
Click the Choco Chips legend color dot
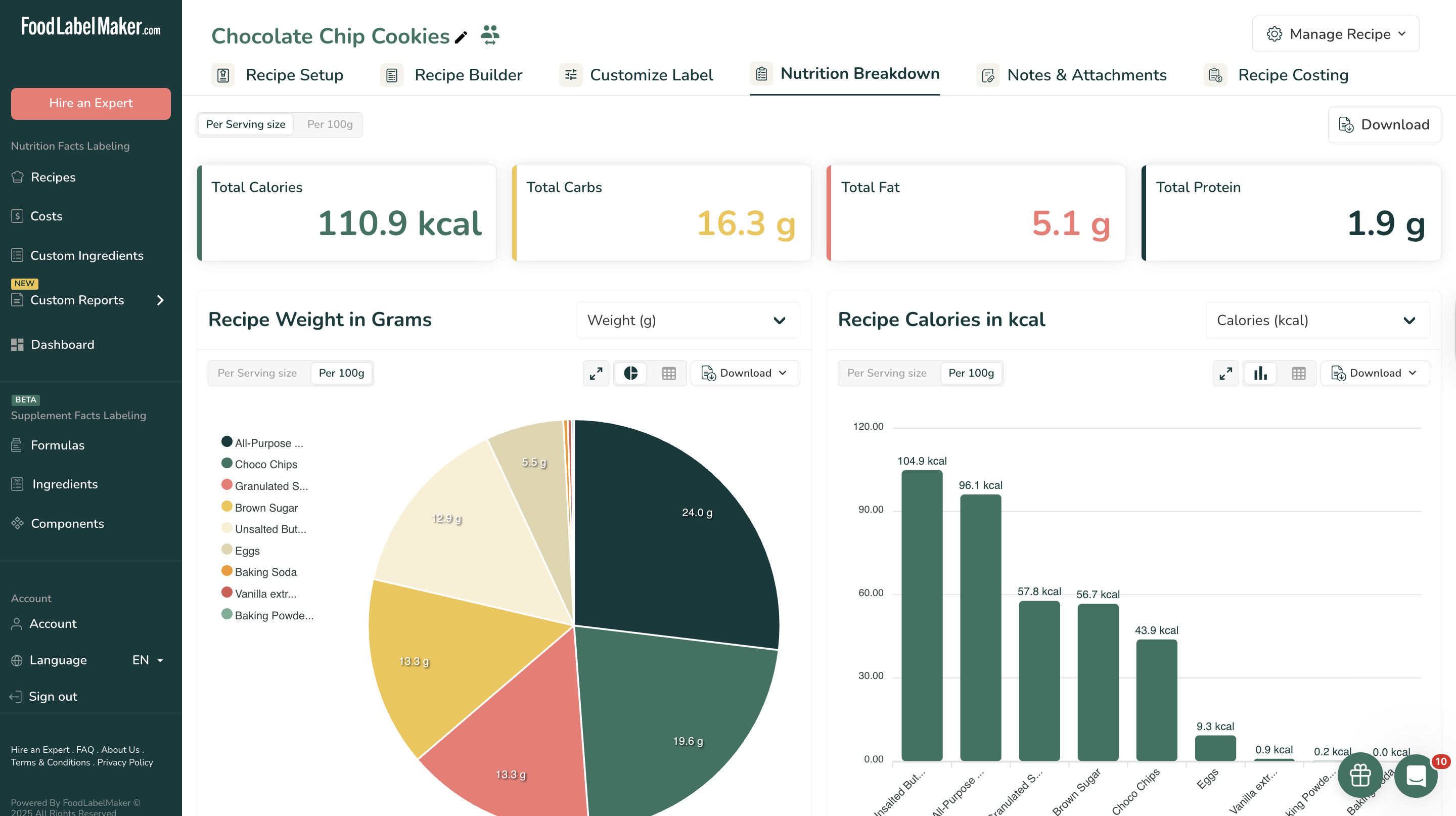(226, 463)
